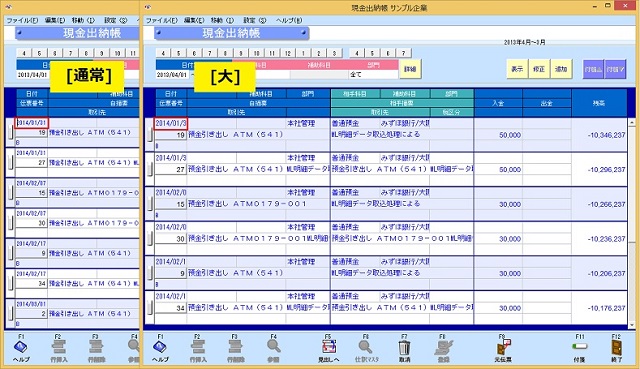This screenshot has height=369, width=640.
Task: Click F3 行削除 icon in the right window
Action: 235,347
